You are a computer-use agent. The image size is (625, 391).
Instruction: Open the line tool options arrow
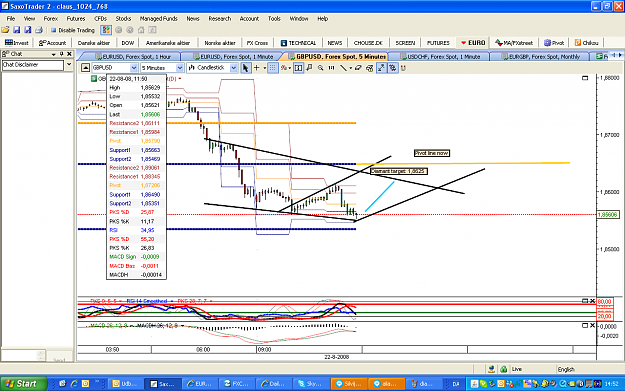point(350,69)
